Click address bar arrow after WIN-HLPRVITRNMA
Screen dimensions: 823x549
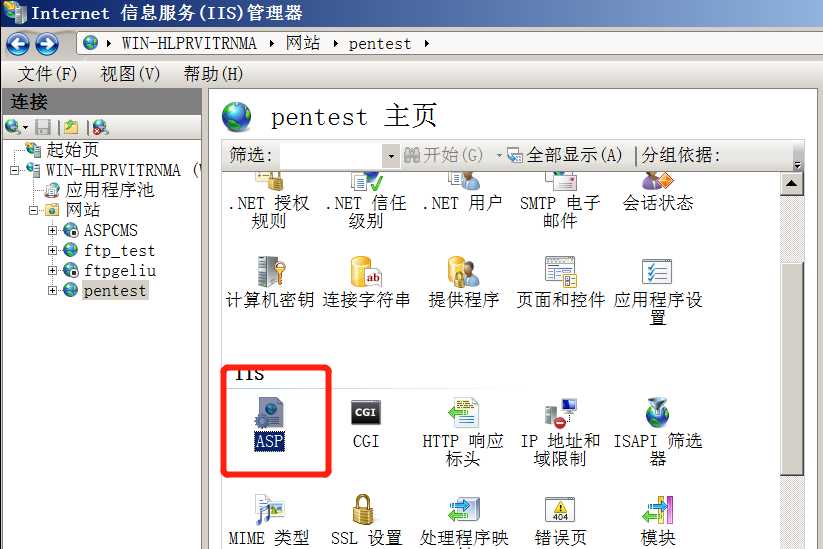pyautogui.click(x=271, y=44)
